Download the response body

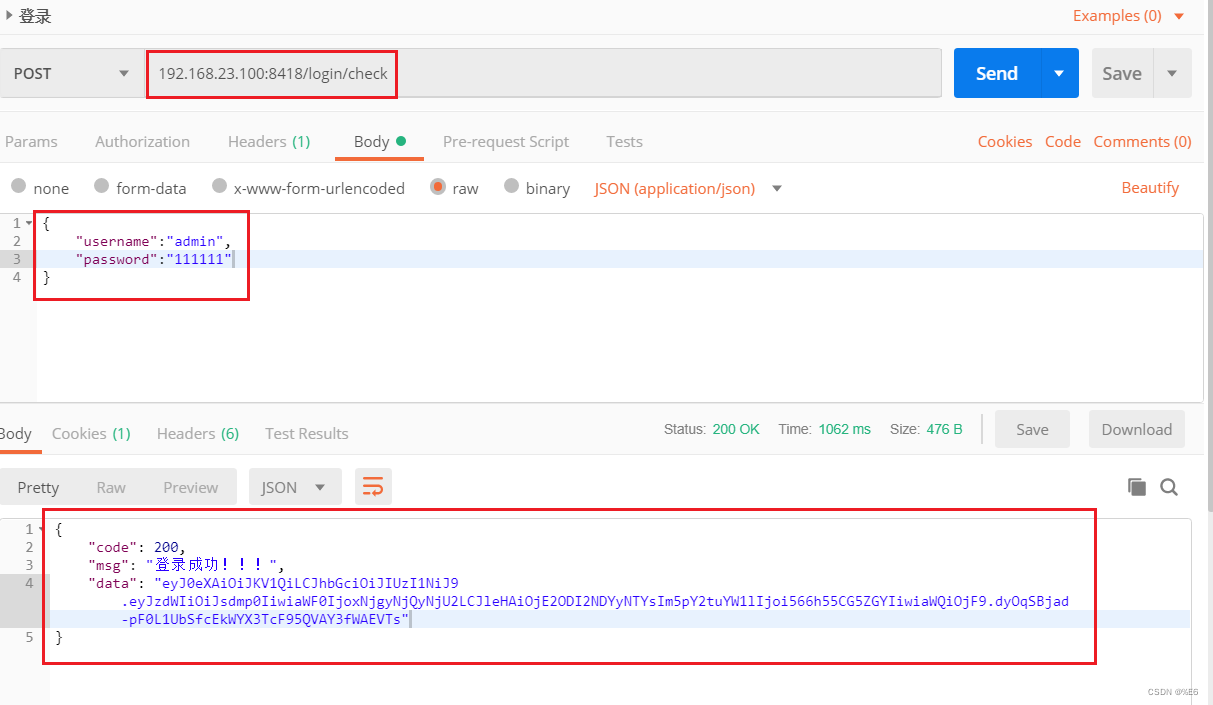point(1136,428)
